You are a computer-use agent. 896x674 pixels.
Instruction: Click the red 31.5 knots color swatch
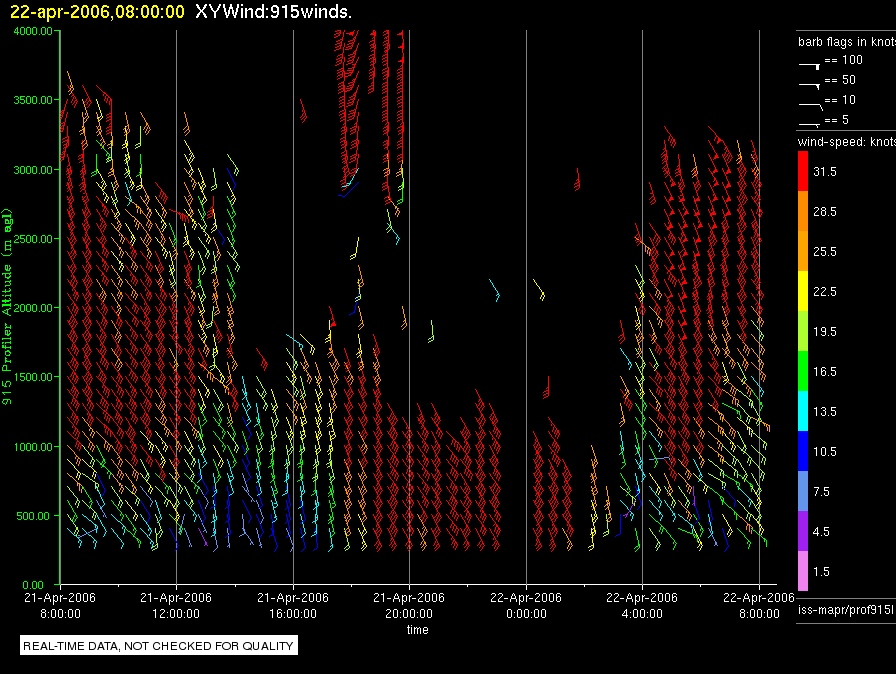tap(803, 171)
